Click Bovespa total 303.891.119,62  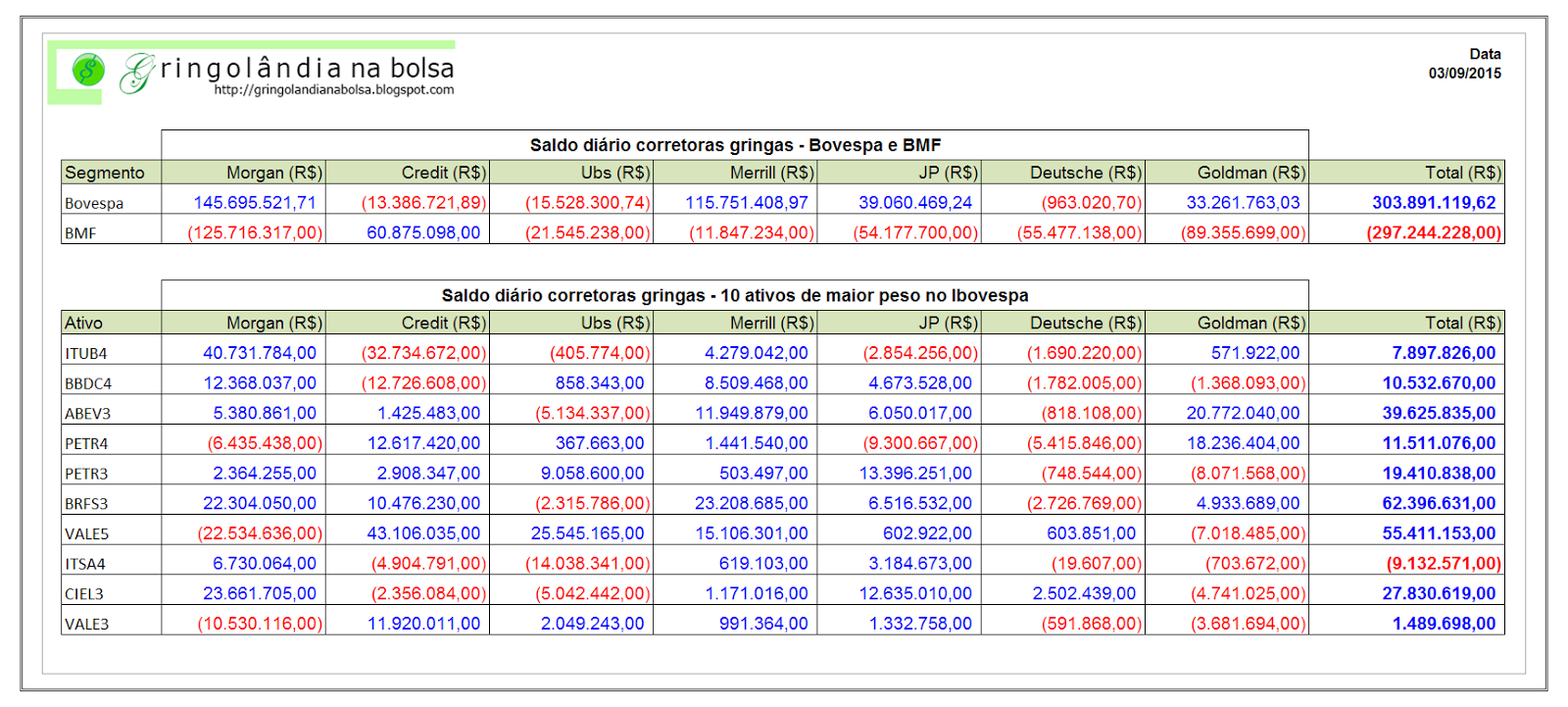[x=1434, y=203]
